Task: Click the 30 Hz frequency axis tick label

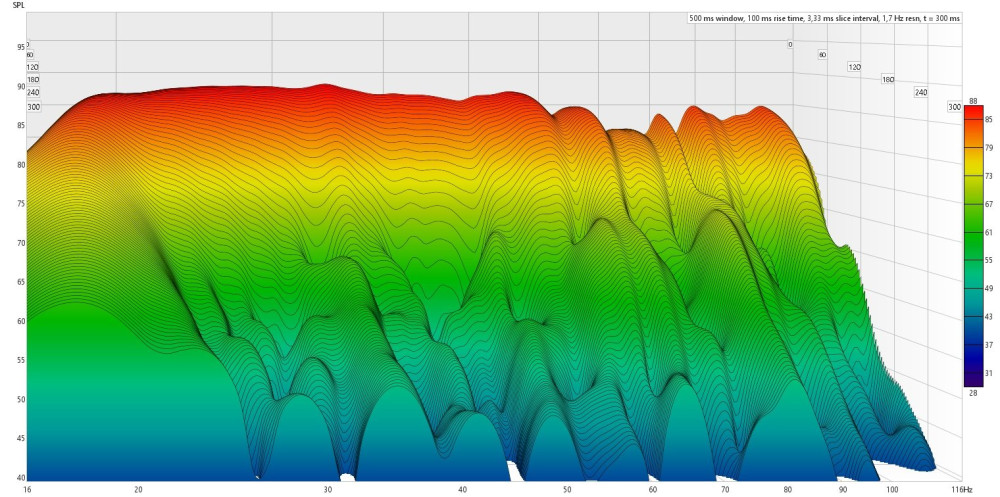Action: [328, 489]
